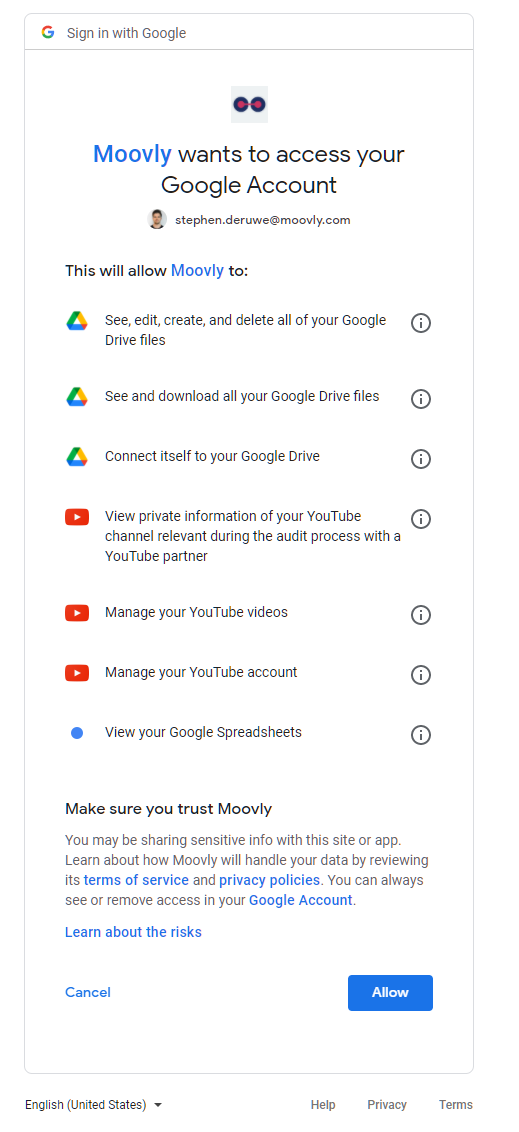Viewport: 519px width, 1132px height.
Task: Show info for View Google Spreadsheets permission
Action: click(x=421, y=734)
